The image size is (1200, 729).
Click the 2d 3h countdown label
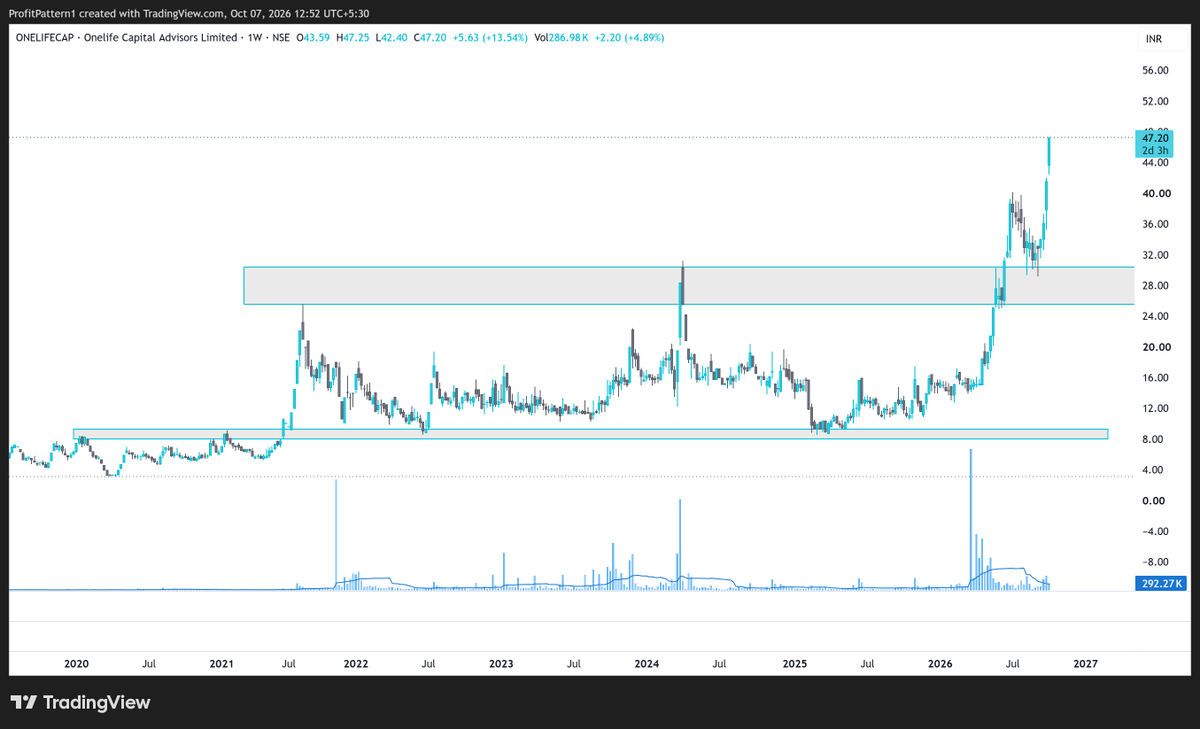1156,150
